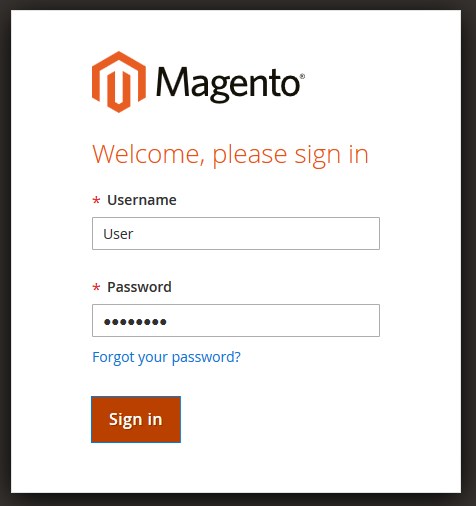The height and width of the screenshot is (506, 476).
Task: Click the words sign in within the heading
Action: 332,155
